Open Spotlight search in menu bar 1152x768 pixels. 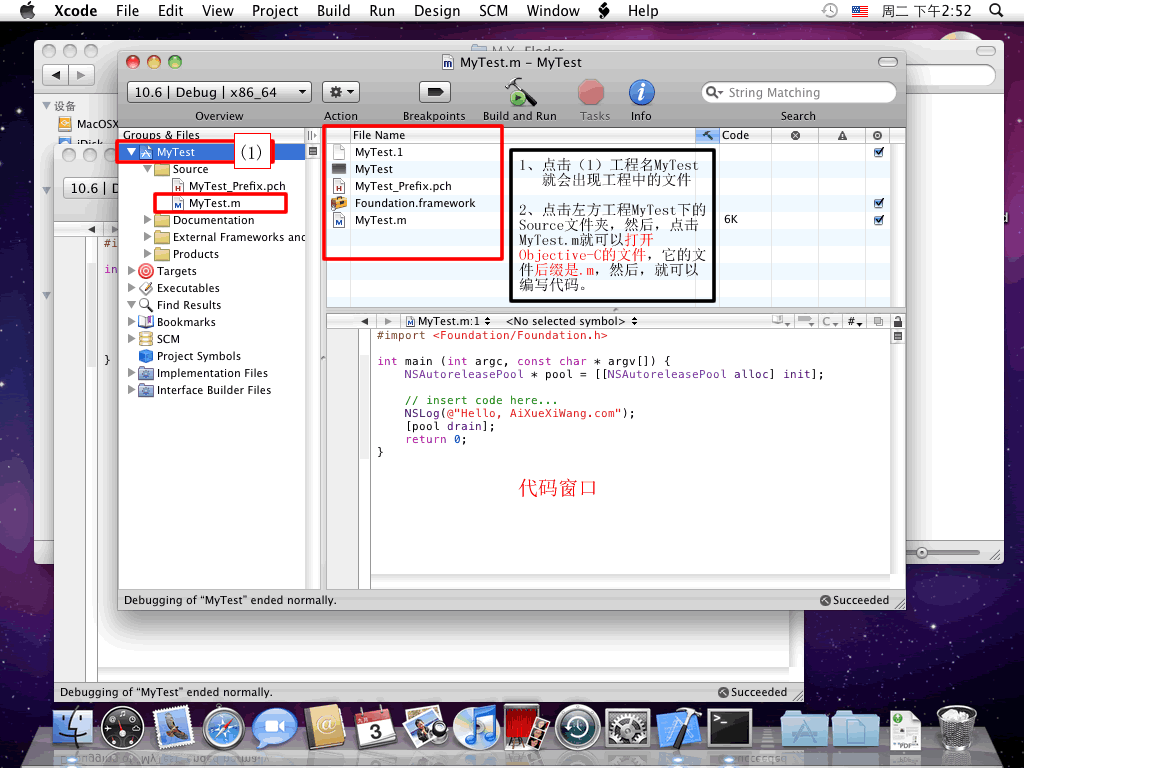pyautogui.click(x=996, y=10)
